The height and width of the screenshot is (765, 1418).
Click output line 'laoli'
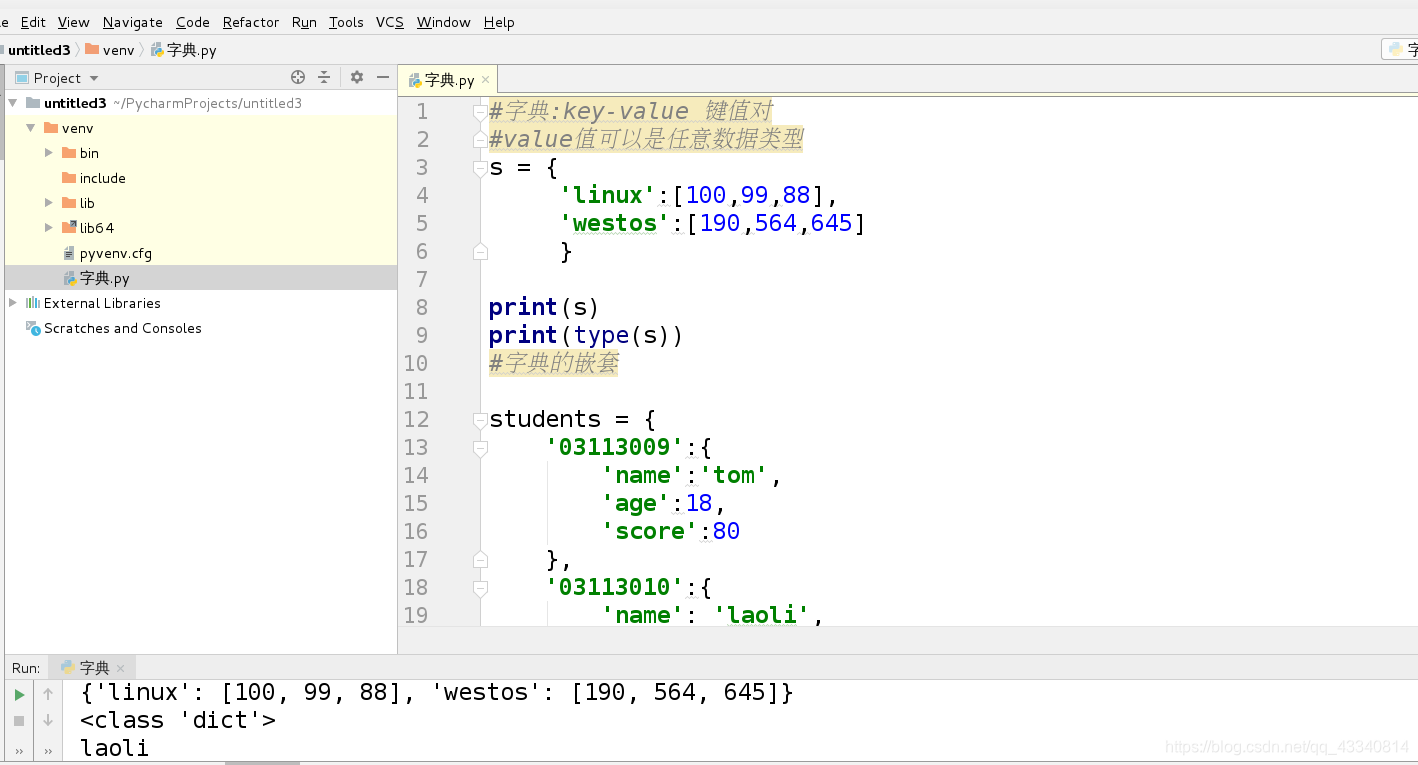pyautogui.click(x=115, y=748)
